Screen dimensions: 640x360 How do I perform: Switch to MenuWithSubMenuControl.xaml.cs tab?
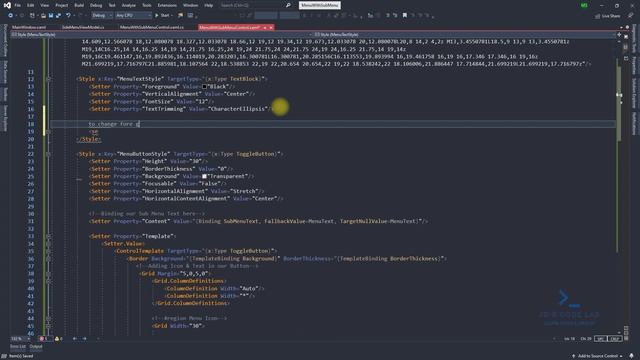click(152, 27)
